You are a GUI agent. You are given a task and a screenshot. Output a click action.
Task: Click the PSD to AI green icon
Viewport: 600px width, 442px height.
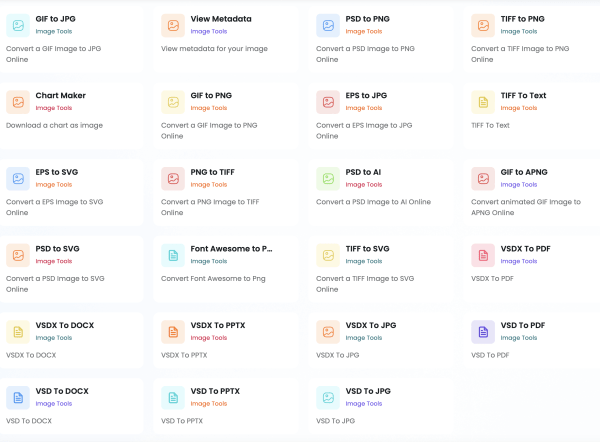[328, 178]
